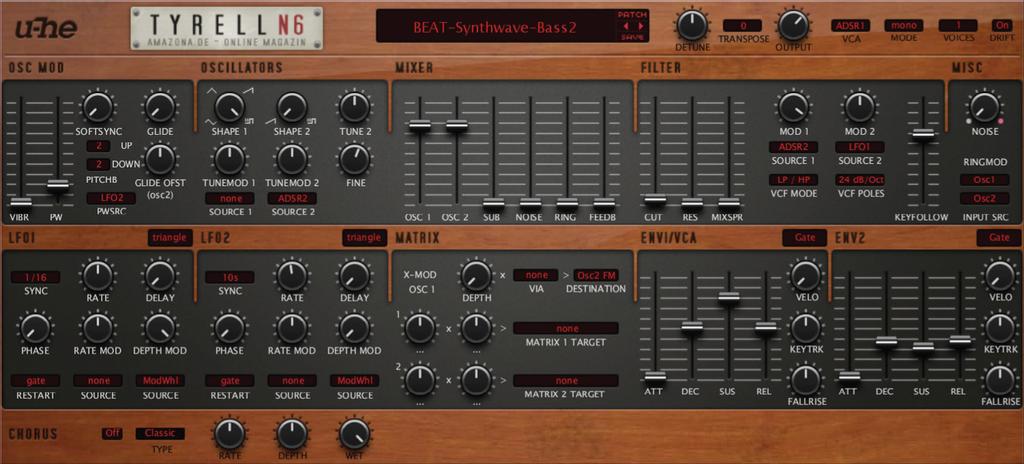
Task: Open the VOICES selector showing 1
Action: pos(958,25)
